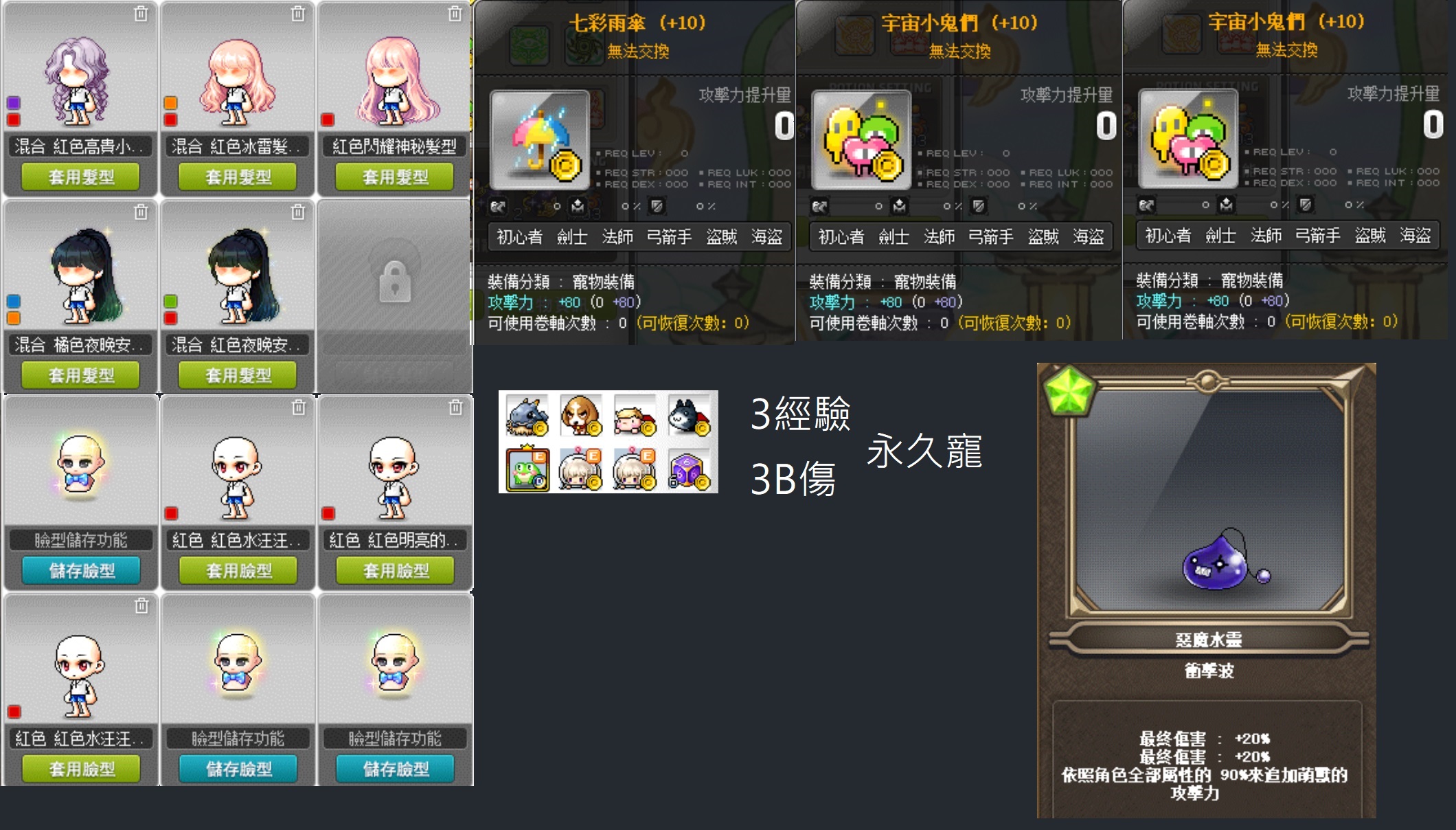Delete the 紅色 紅色明亮的 saved face

tap(455, 407)
